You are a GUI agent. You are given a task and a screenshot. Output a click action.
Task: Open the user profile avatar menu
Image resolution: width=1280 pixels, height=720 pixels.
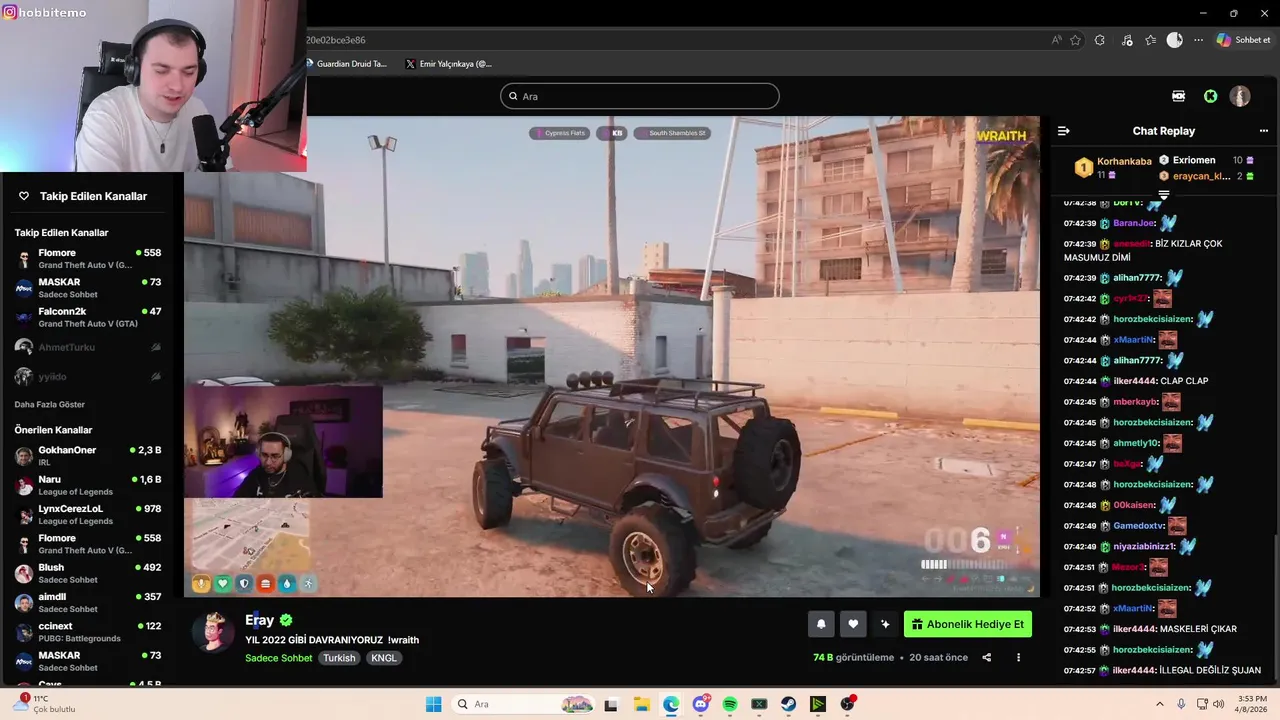1240,96
